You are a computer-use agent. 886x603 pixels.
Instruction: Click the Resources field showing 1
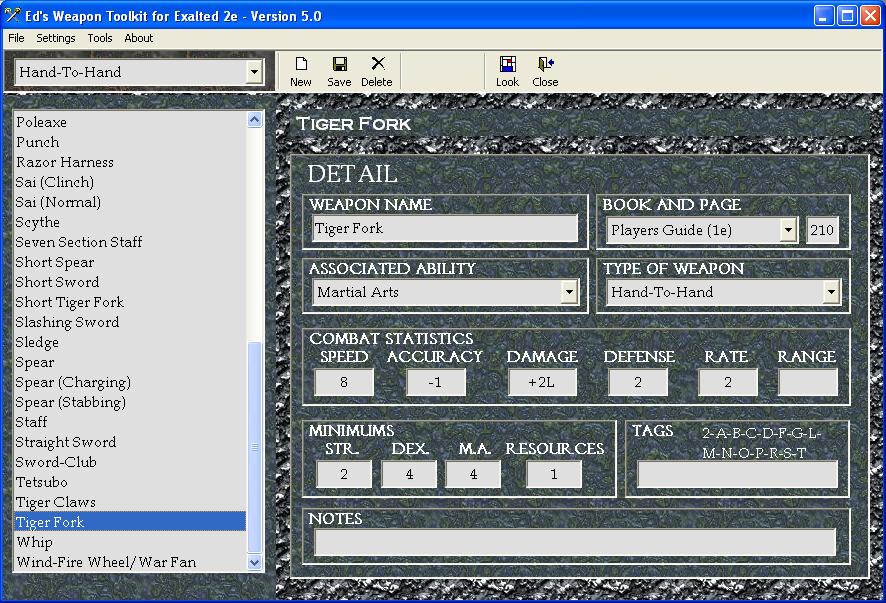554,474
